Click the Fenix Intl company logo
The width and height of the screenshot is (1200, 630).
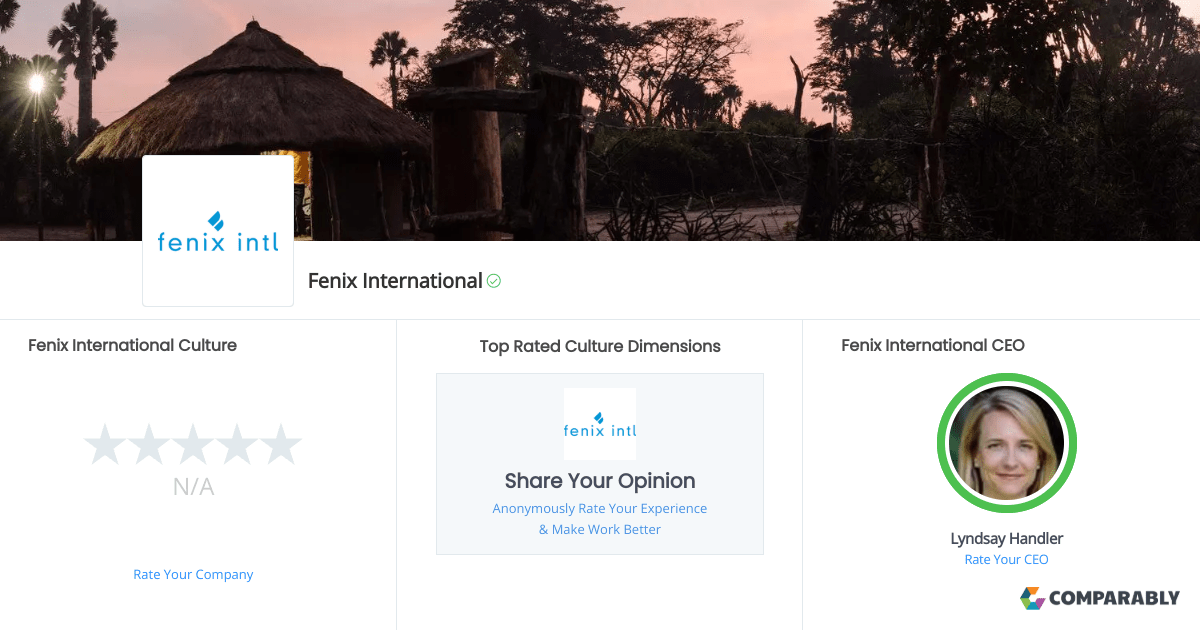coord(217,230)
